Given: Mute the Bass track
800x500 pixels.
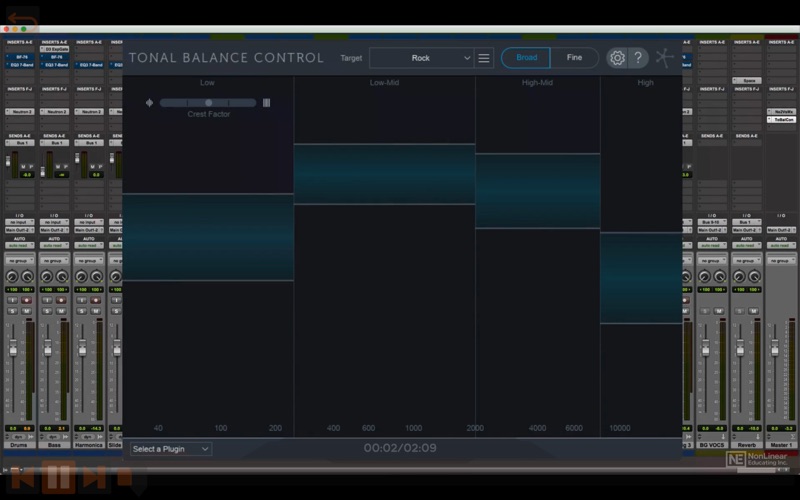Looking at the screenshot, I should [61, 311].
